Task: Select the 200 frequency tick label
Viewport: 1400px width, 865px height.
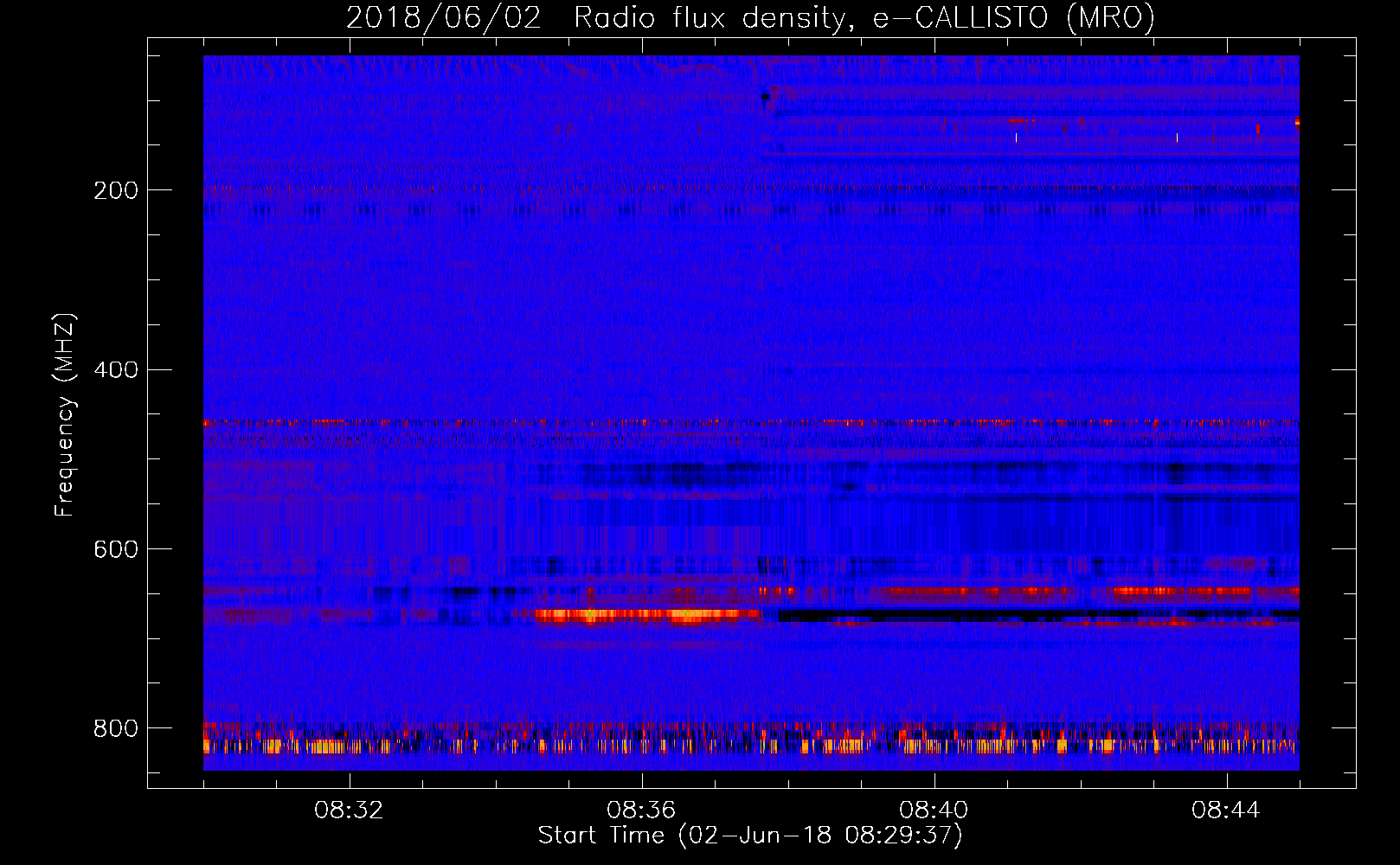Action: [x=116, y=190]
